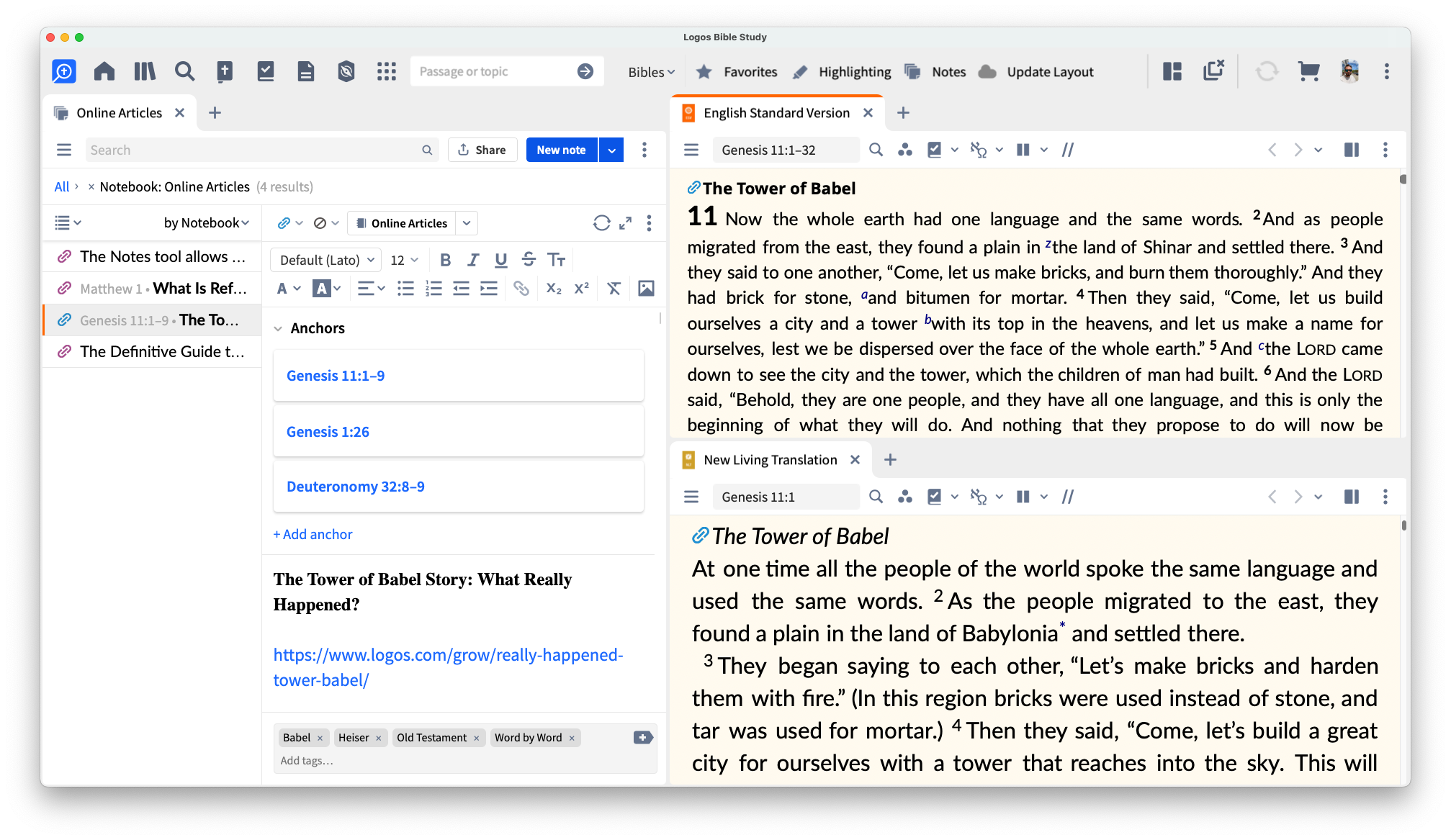Collapse the Anchors section
The width and height of the screenshot is (1451, 840).
(278, 329)
